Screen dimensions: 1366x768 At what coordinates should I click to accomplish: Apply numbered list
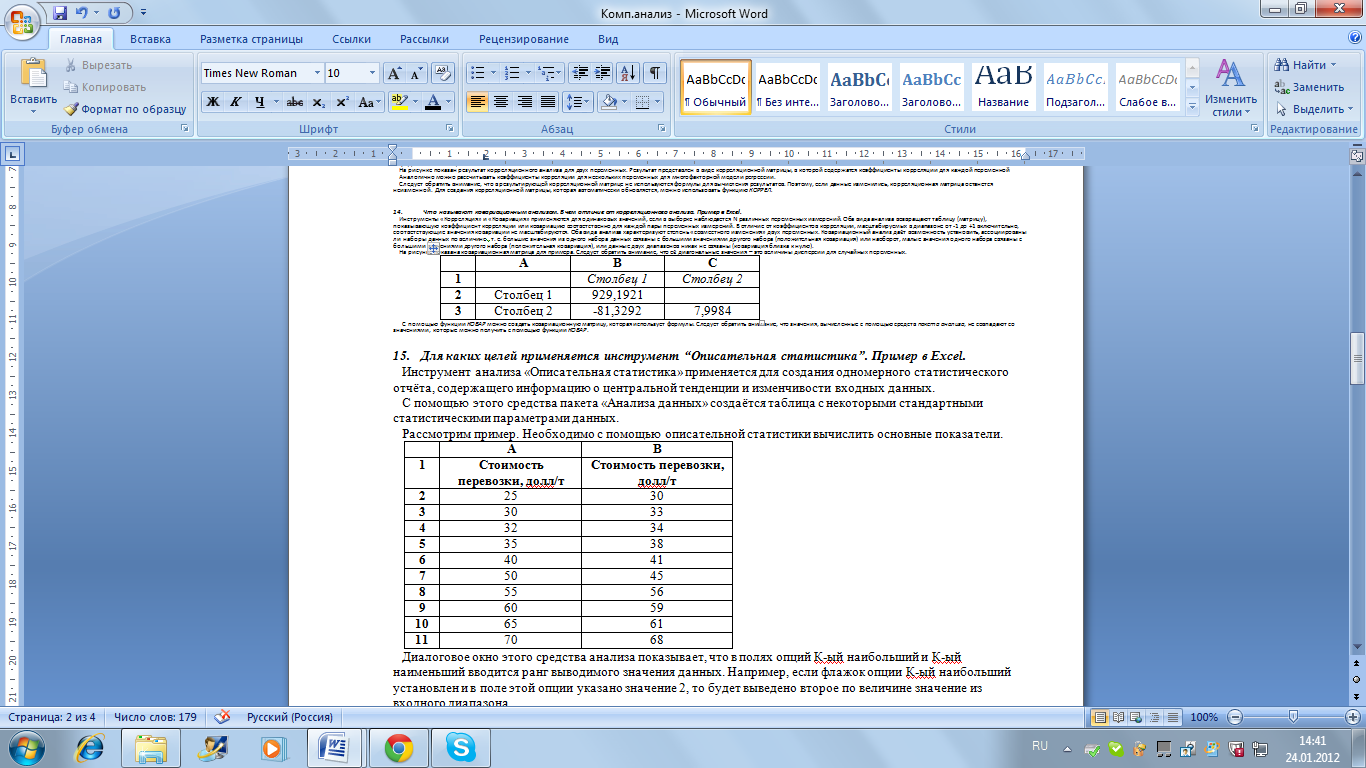(511, 73)
